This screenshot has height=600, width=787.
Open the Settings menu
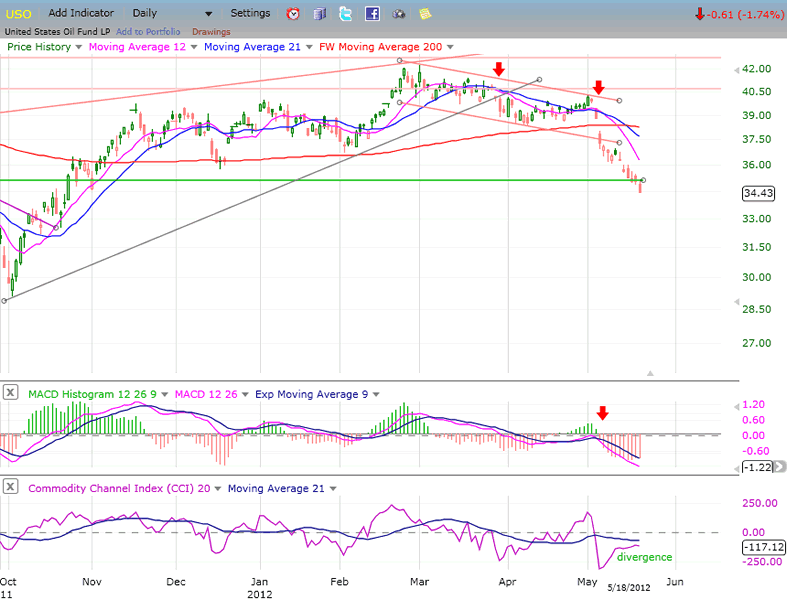coord(250,14)
